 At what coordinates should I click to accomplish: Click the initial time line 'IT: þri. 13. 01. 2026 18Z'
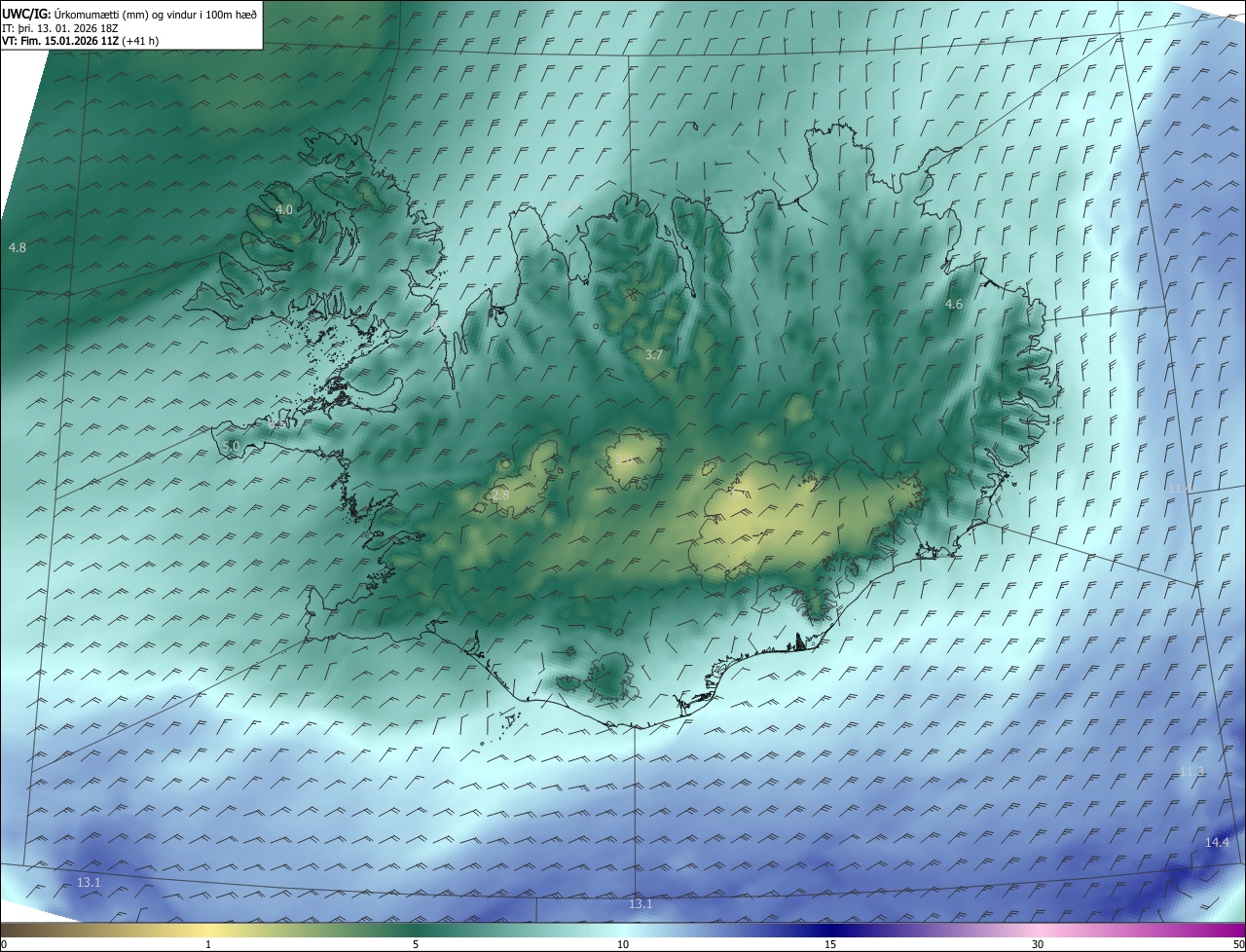(x=60, y=27)
